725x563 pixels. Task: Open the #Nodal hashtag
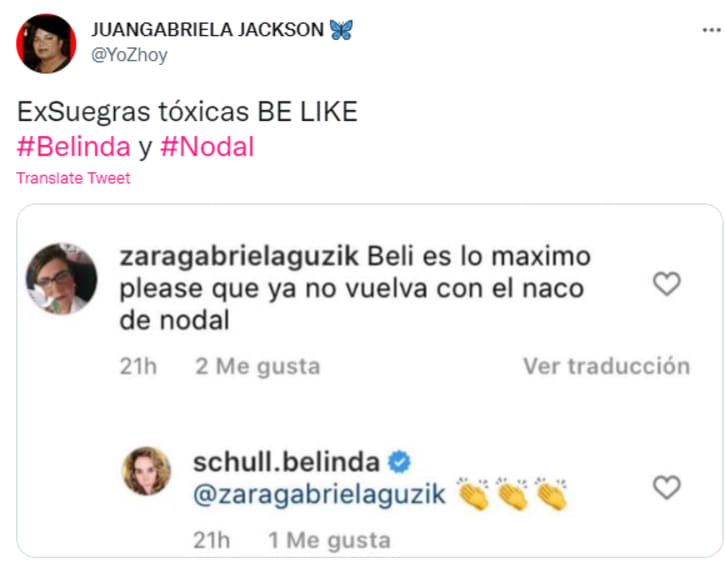point(207,147)
